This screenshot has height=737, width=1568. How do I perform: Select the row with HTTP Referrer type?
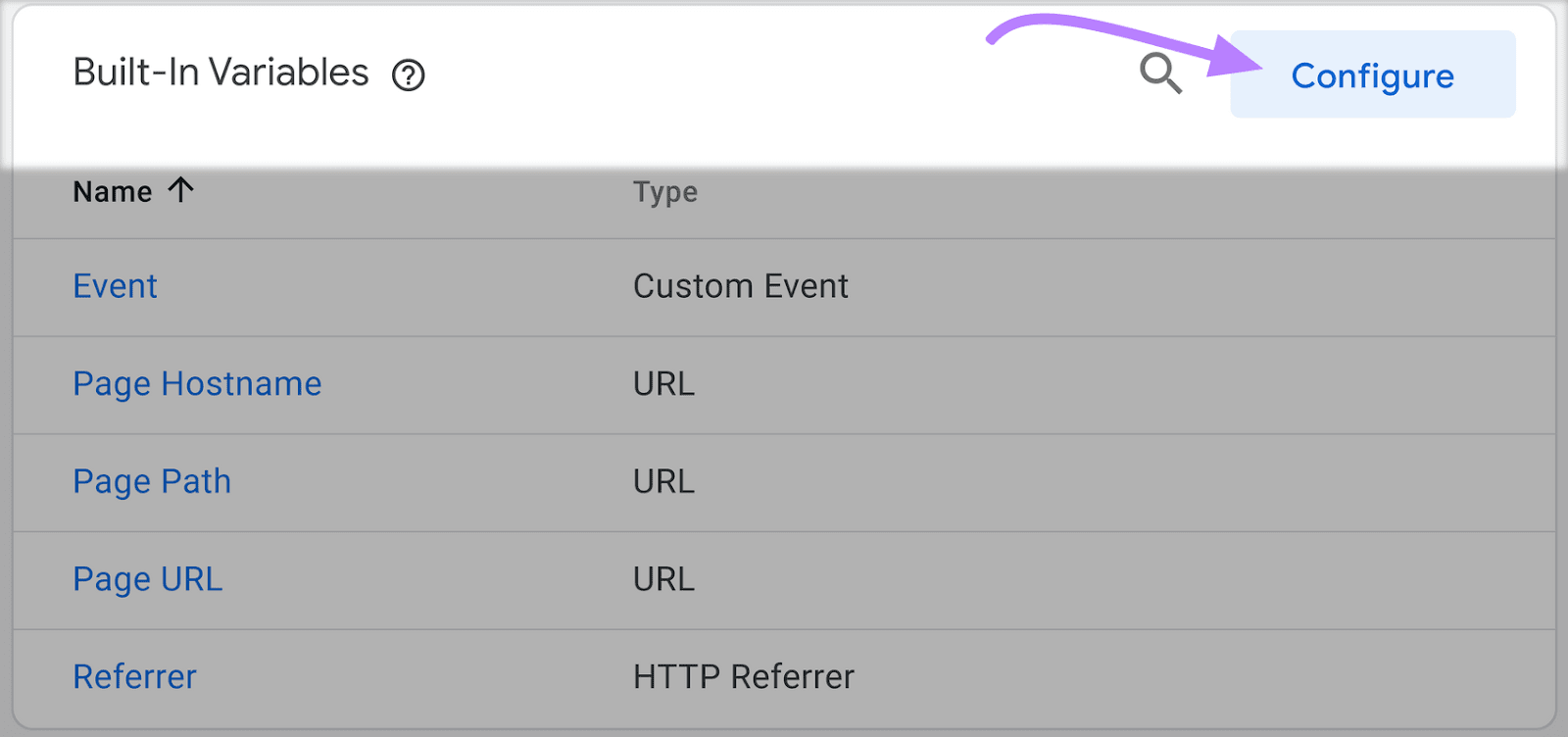pyautogui.click(x=744, y=676)
